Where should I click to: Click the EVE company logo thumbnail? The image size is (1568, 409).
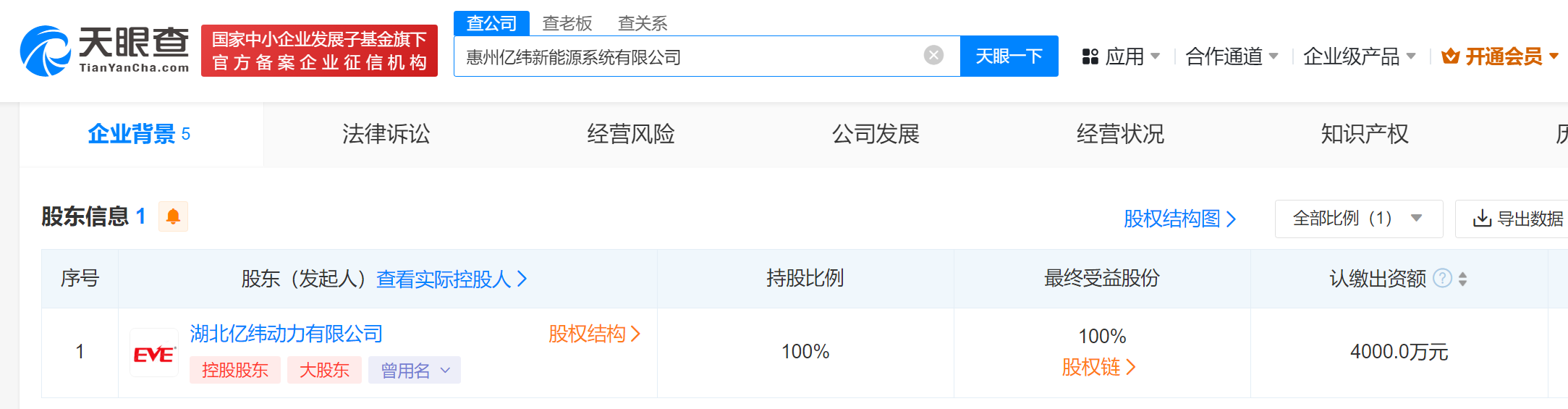point(154,353)
